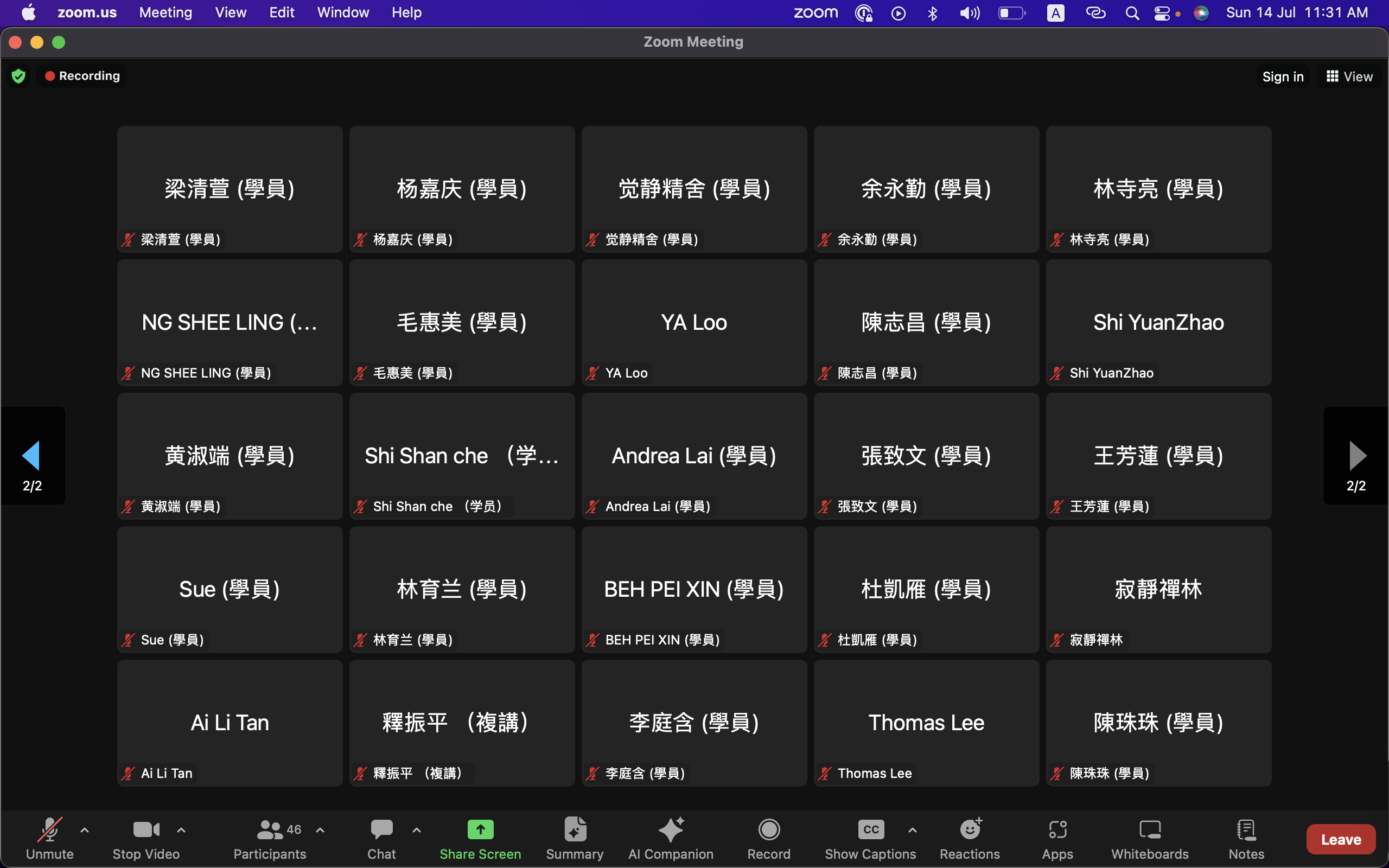Click the red Leave button
The width and height of the screenshot is (1389, 868).
1340,839
